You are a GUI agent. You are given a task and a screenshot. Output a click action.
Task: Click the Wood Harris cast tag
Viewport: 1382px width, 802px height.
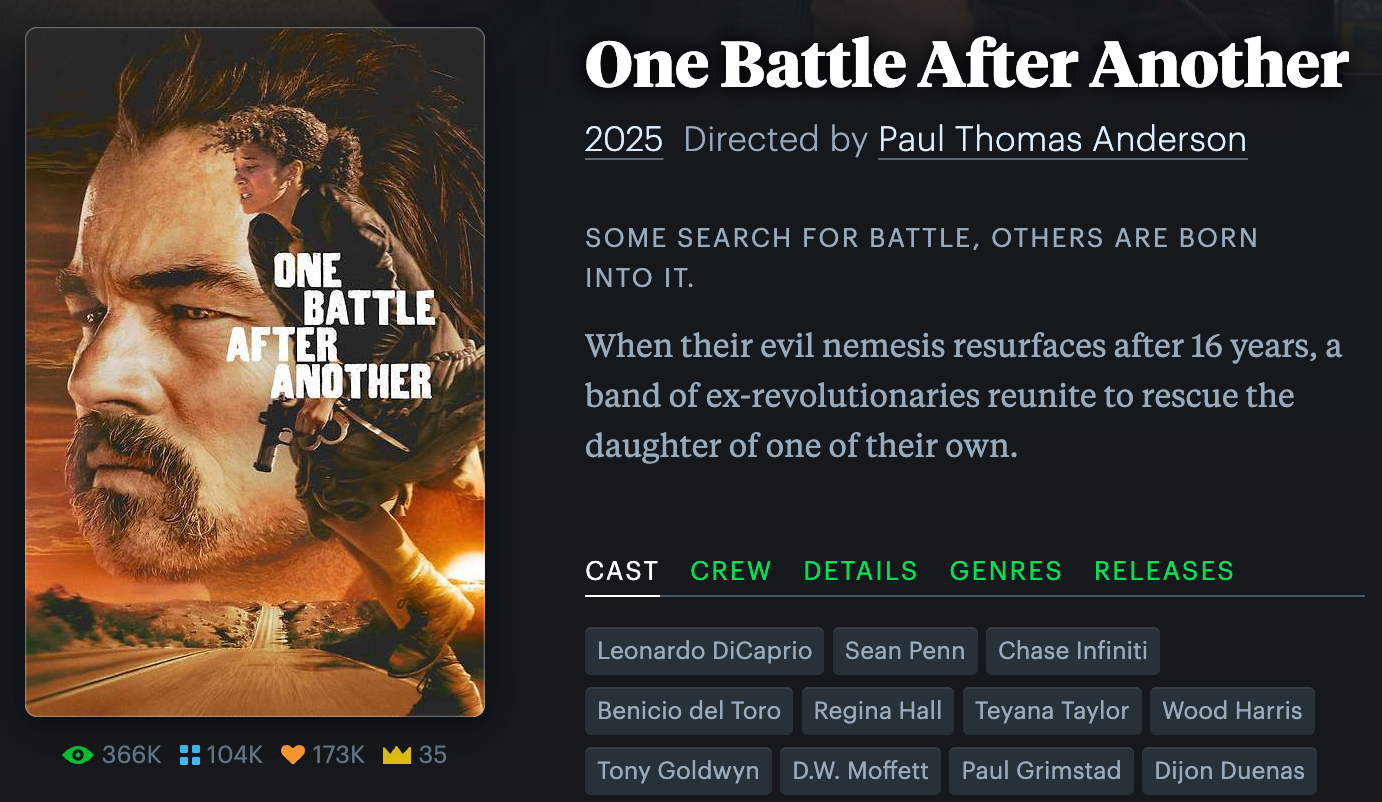click(x=1232, y=711)
